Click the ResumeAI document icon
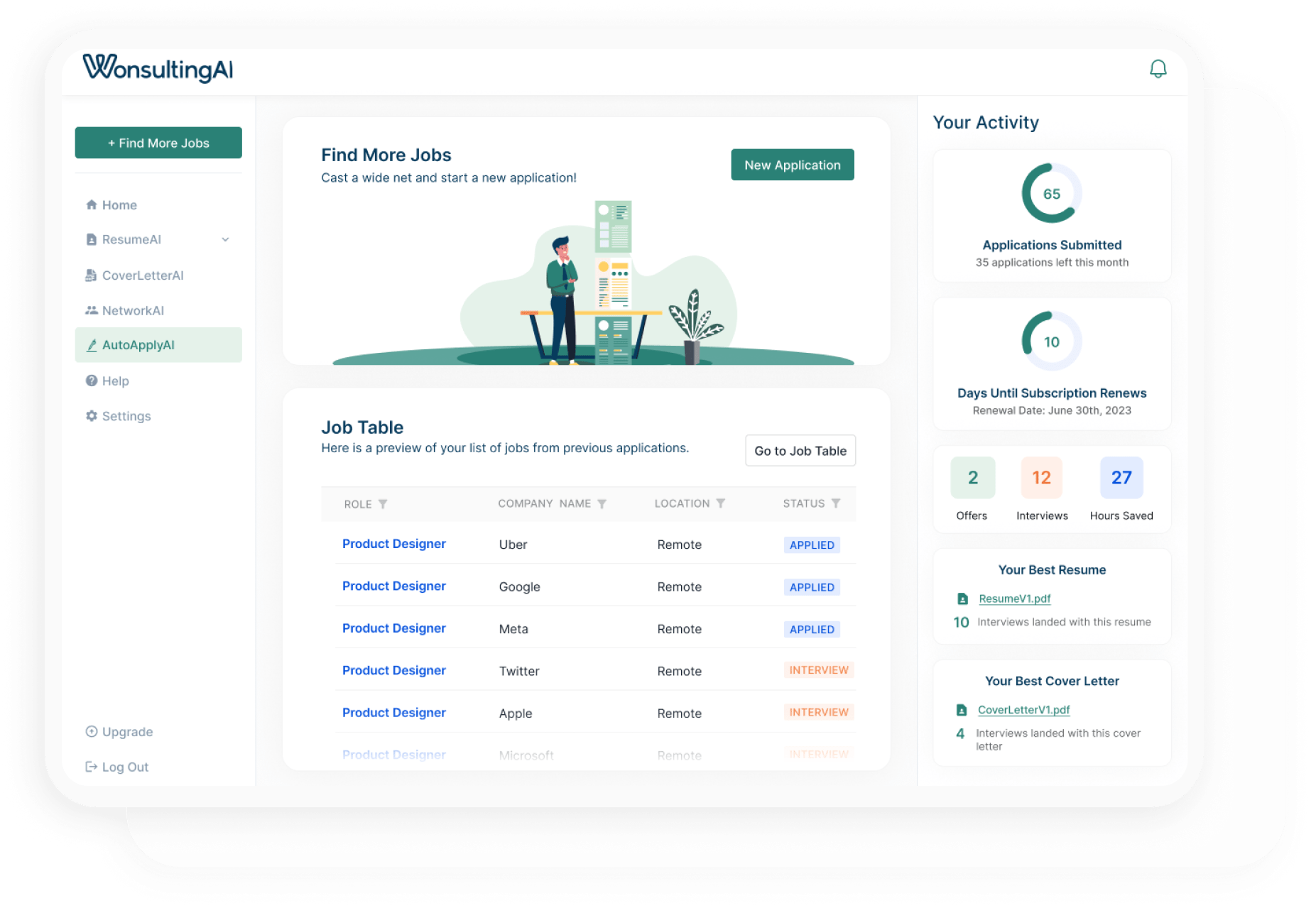The image size is (1316, 913). point(92,240)
